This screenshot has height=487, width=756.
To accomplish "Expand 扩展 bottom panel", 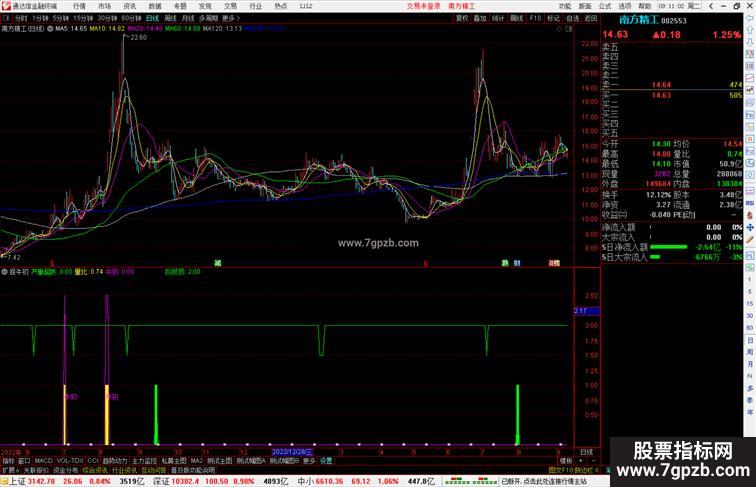I will click(x=10, y=470).
